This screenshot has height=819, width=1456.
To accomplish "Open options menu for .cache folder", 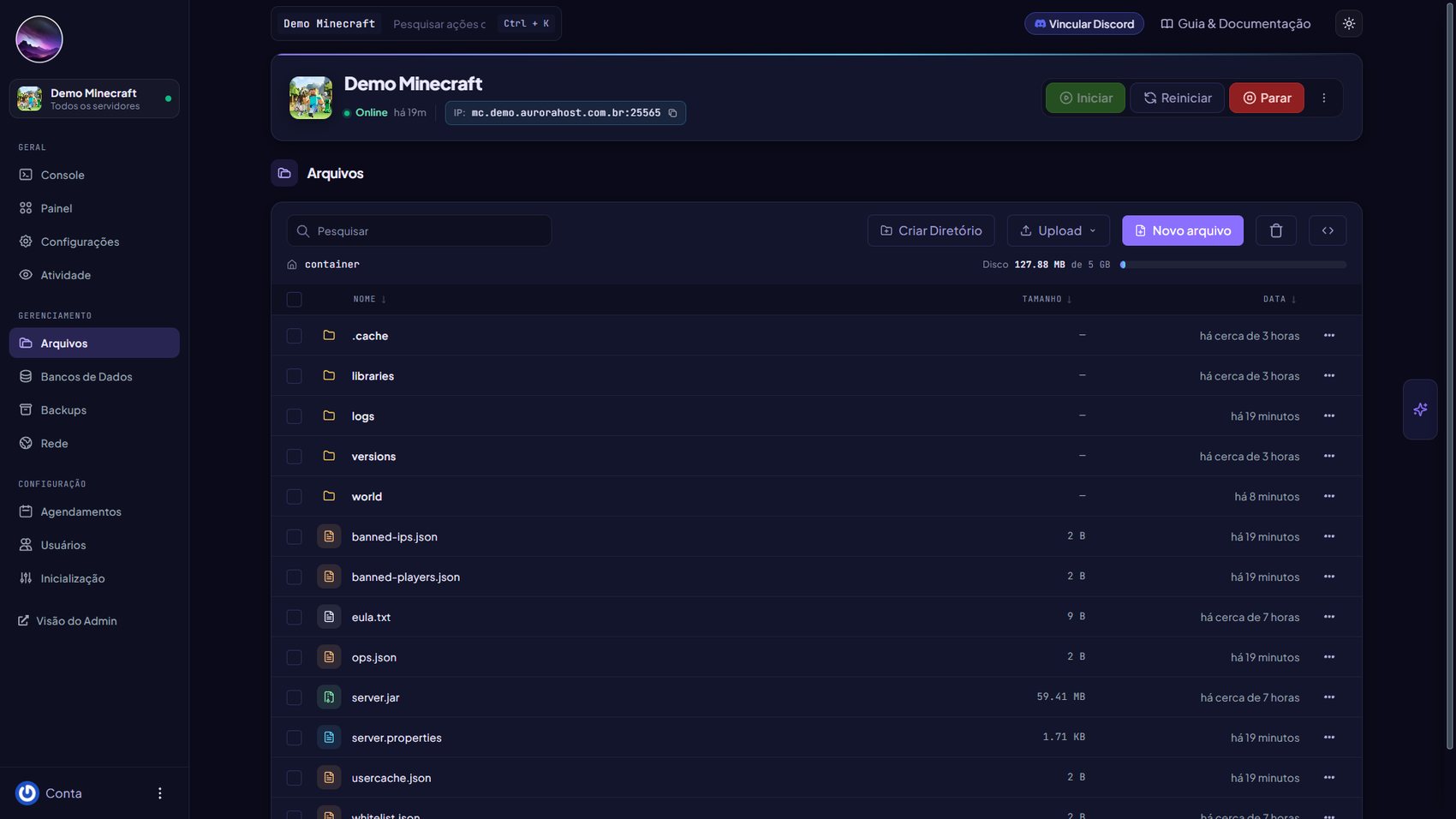I will pos(1329,336).
